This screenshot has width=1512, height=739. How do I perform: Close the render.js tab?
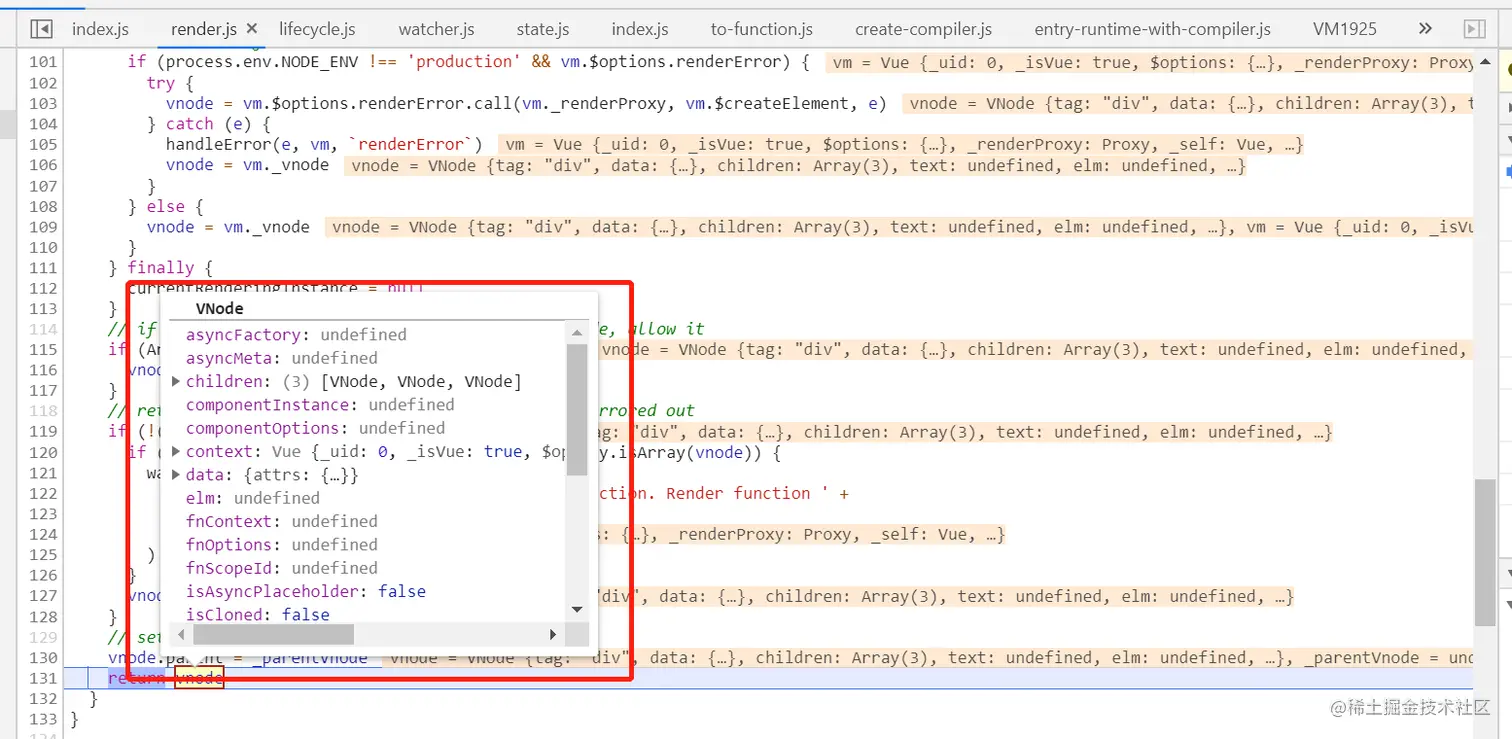251,29
